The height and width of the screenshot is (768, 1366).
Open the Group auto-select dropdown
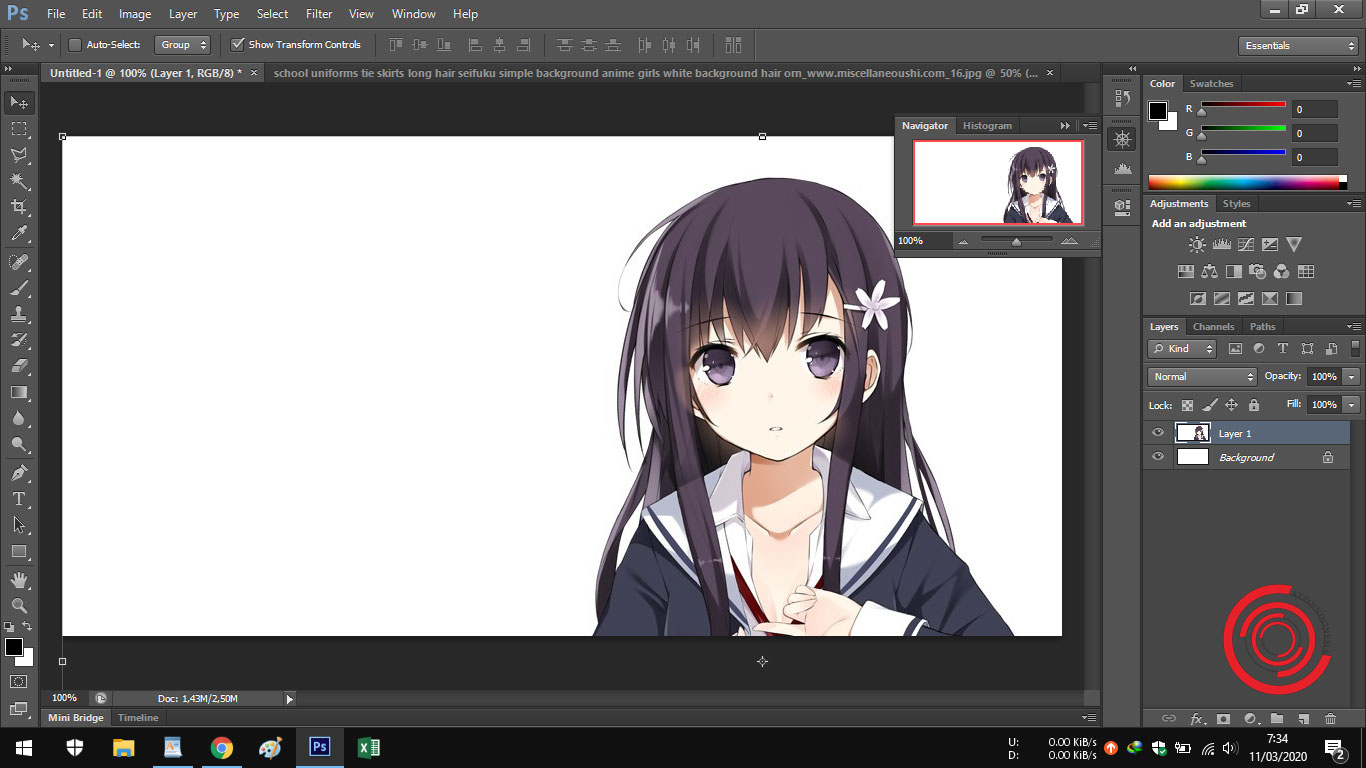tap(183, 45)
